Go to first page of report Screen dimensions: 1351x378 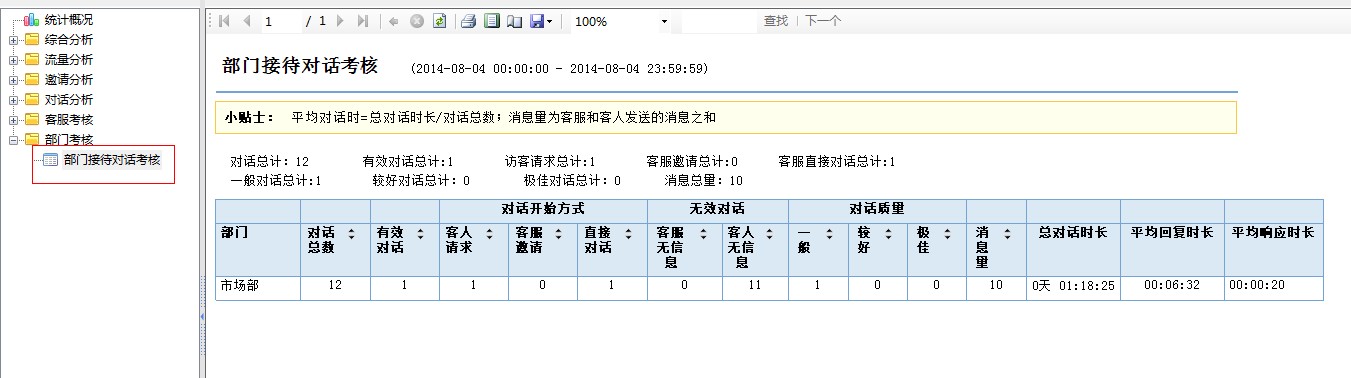click(x=224, y=21)
